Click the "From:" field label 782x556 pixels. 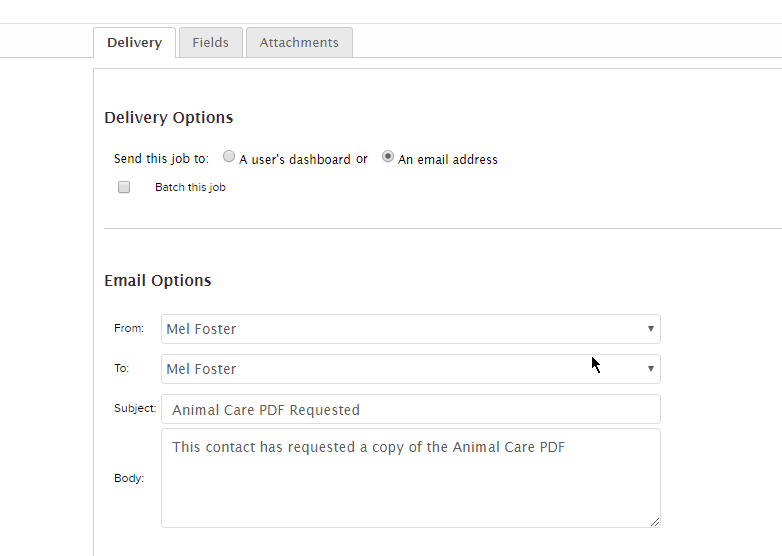point(129,328)
